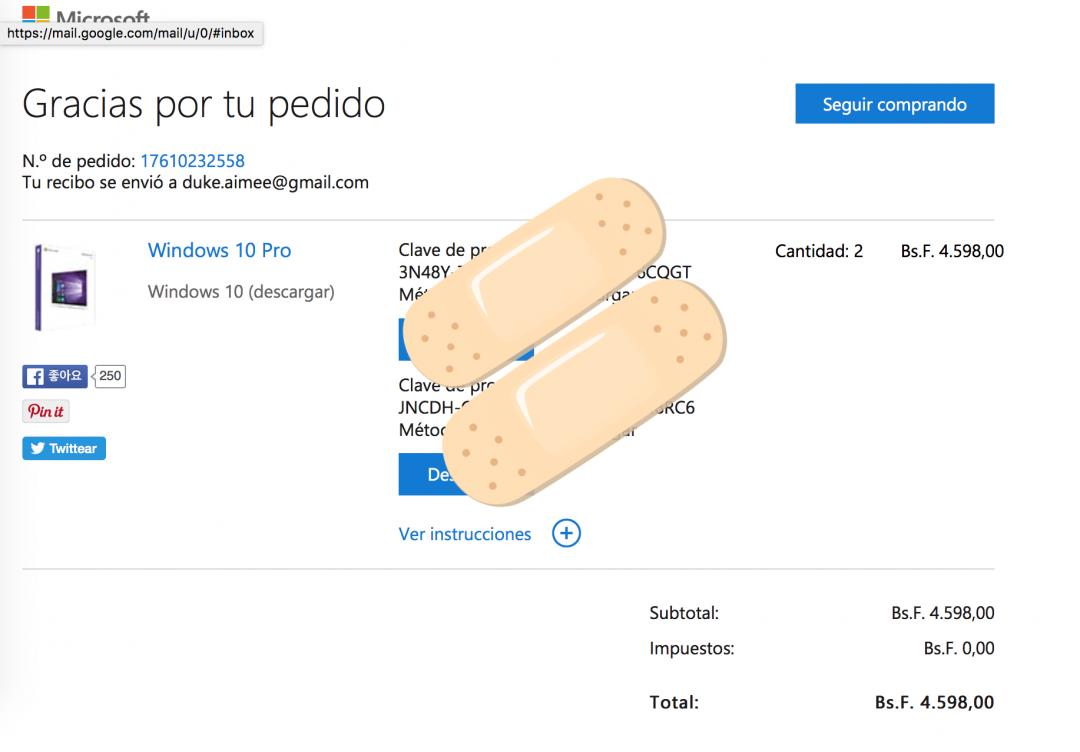The width and height of the screenshot is (1080, 752).
Task: Expand instructions with the plus circle icon
Action: (x=566, y=534)
